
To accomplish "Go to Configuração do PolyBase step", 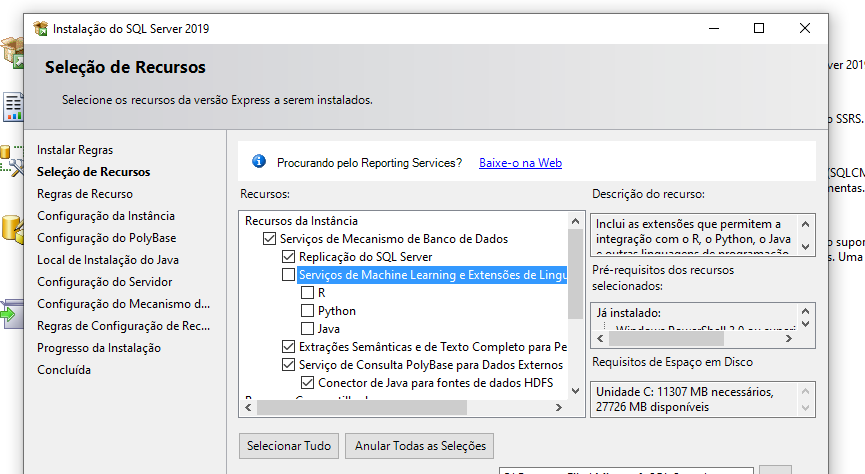I will [x=107, y=238].
